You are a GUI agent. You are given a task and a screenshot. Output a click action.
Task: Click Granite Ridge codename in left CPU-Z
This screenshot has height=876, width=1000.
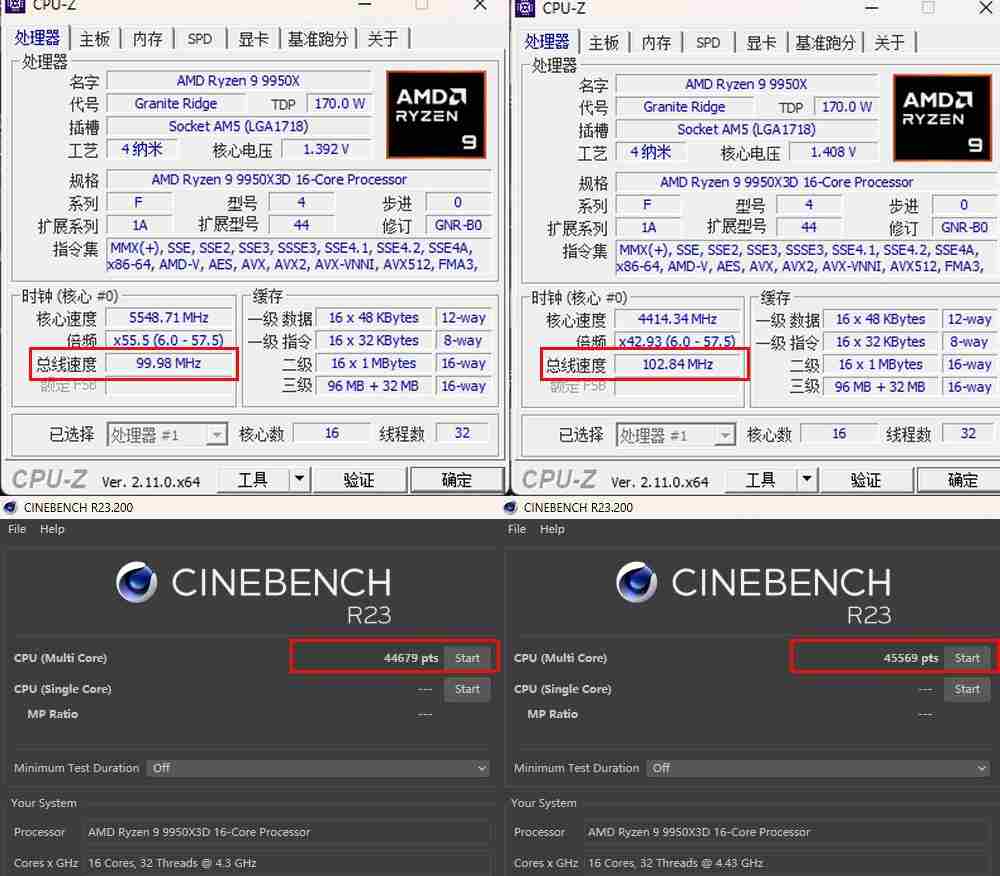tap(175, 103)
